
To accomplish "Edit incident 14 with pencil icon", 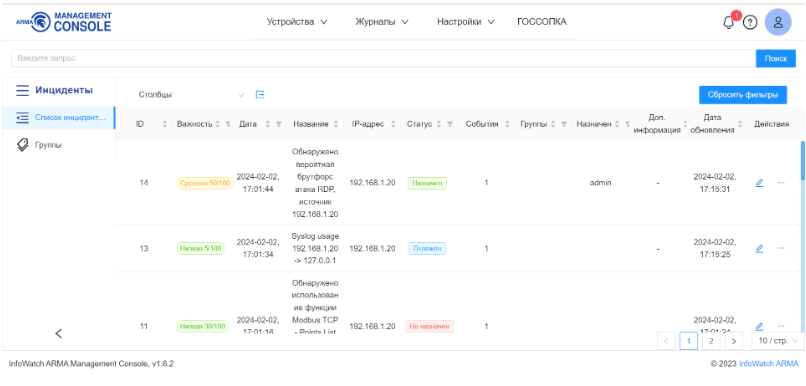I will tap(759, 182).
